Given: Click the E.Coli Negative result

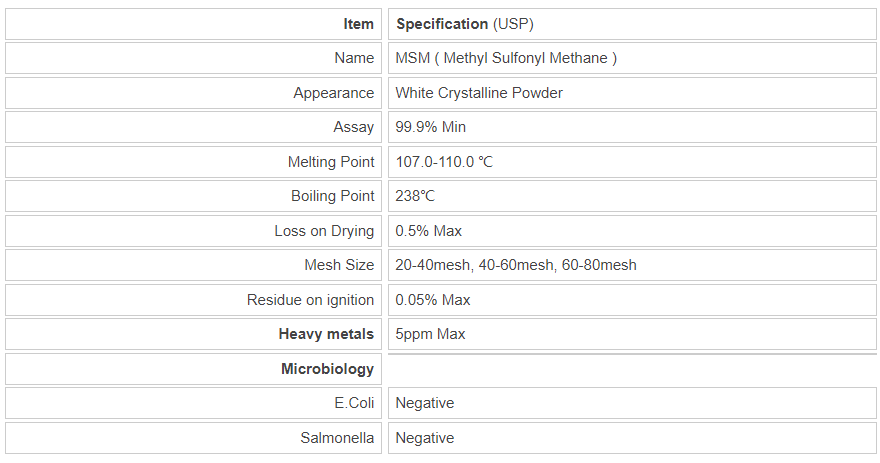Looking at the screenshot, I should coord(424,403).
